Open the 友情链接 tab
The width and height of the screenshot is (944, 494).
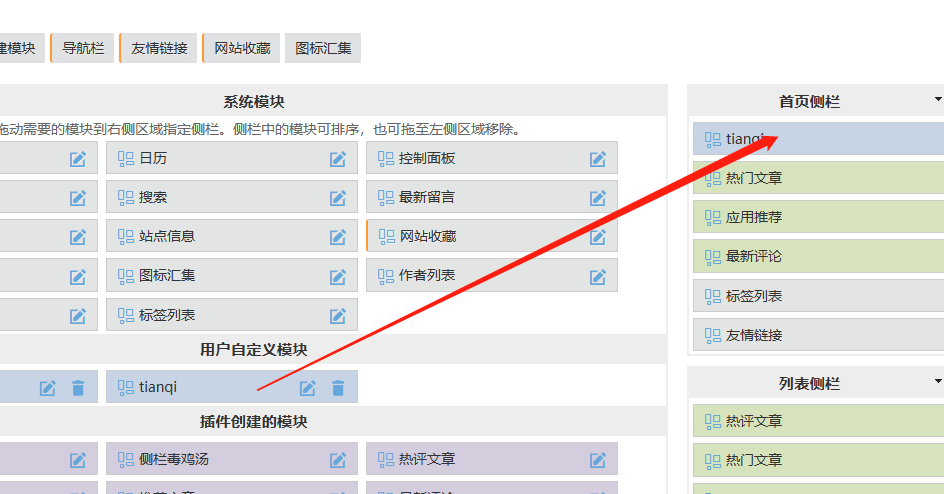pos(159,48)
